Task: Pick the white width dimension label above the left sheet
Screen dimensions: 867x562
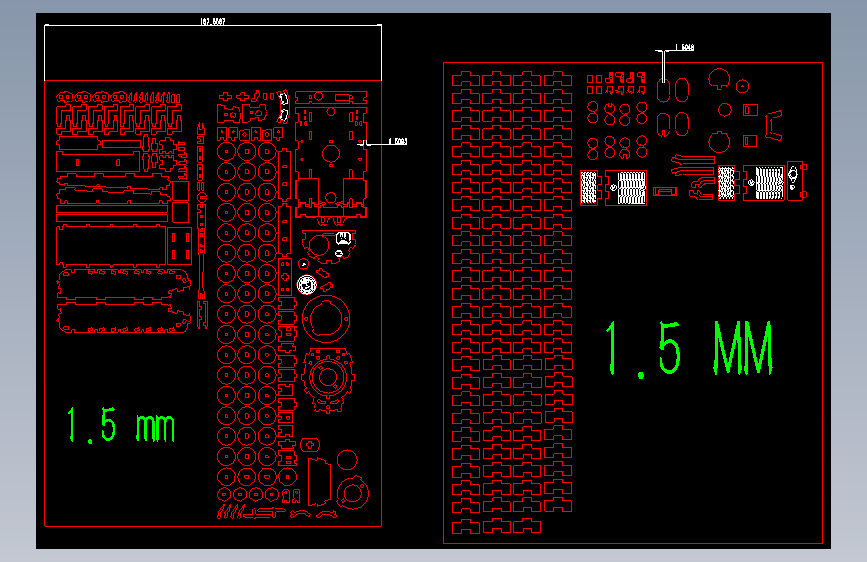Action: 213,22
